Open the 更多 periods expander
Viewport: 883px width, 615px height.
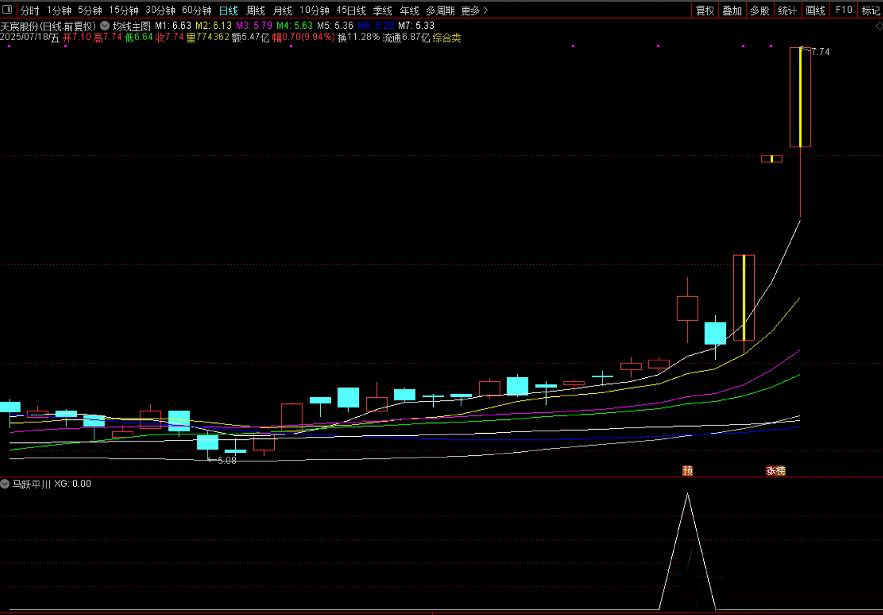point(474,11)
